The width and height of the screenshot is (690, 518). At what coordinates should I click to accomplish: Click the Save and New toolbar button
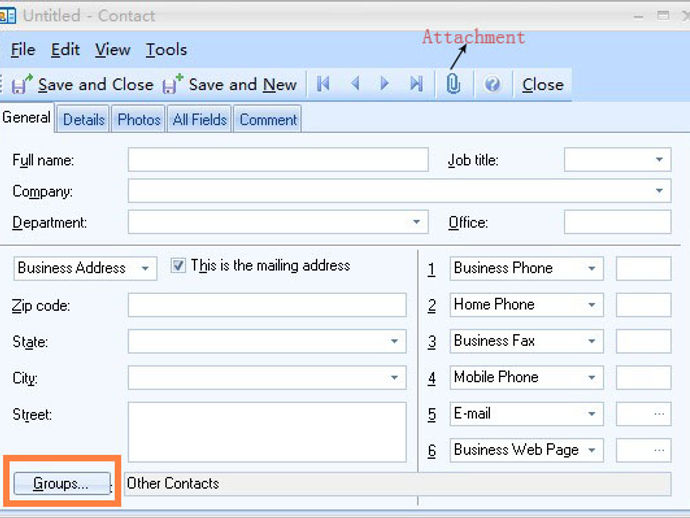(229, 84)
